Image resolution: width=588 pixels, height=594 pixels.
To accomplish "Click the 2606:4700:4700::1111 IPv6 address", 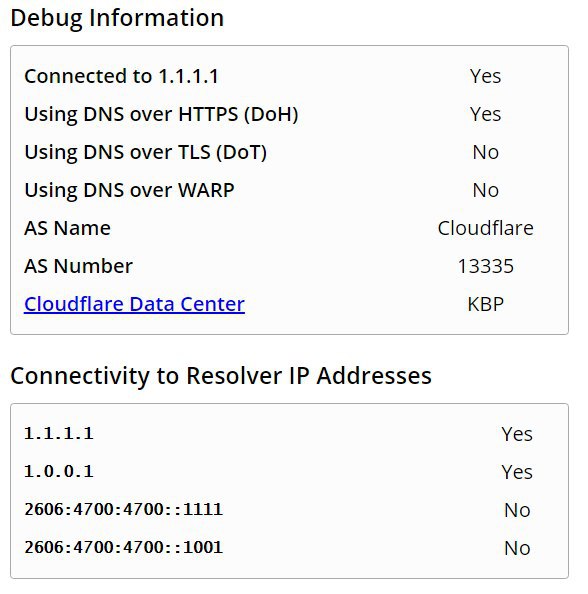I will (124, 510).
